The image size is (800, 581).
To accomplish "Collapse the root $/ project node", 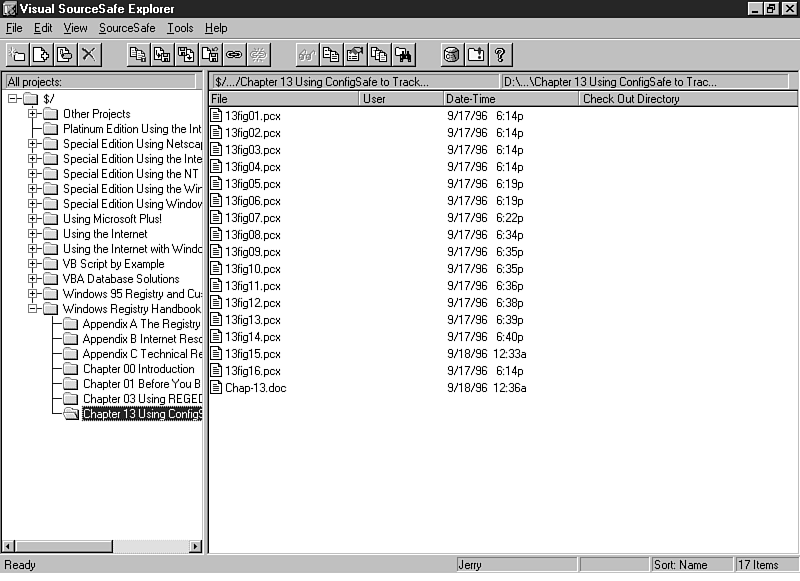I will pos(13,98).
